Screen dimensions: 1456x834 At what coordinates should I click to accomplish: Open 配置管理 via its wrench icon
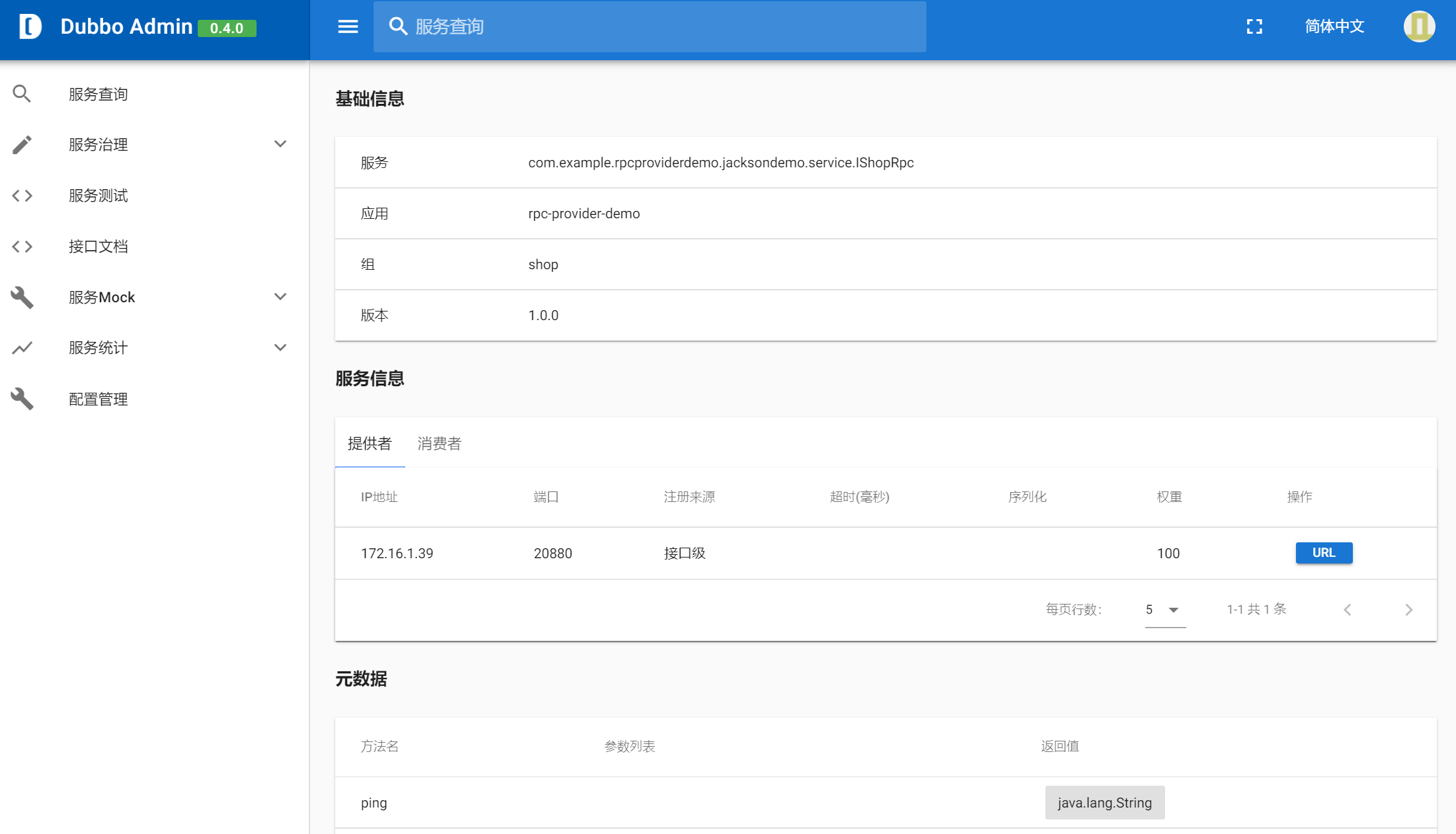[22, 398]
